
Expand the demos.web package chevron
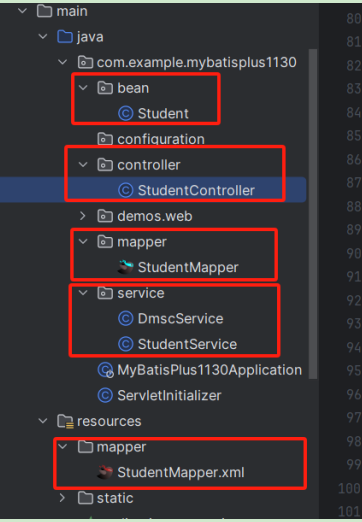(x=83, y=216)
